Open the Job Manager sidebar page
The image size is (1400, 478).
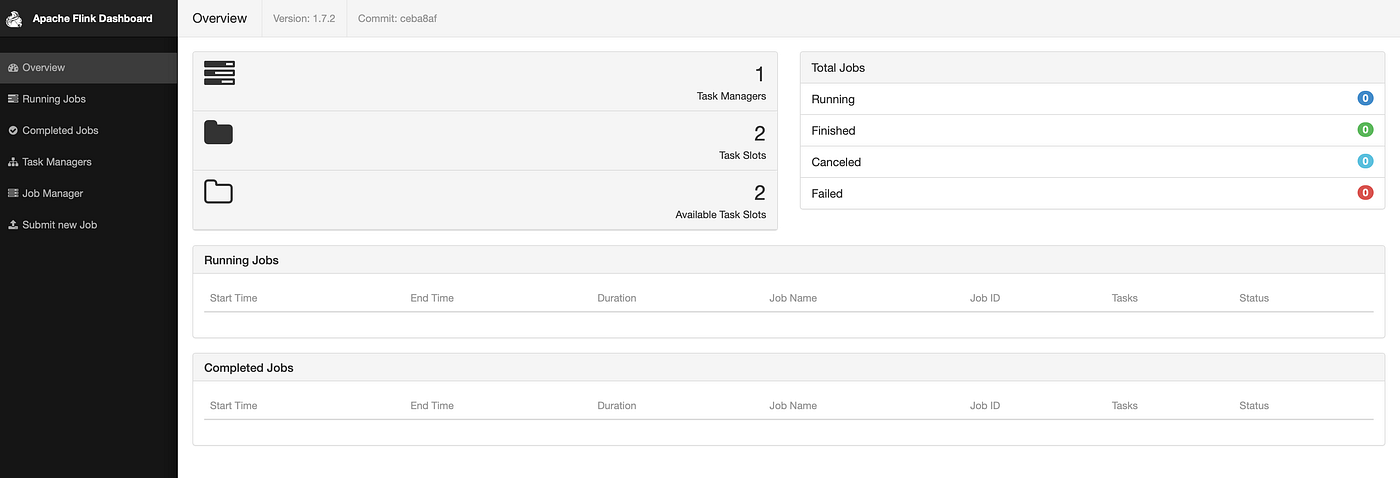point(52,194)
